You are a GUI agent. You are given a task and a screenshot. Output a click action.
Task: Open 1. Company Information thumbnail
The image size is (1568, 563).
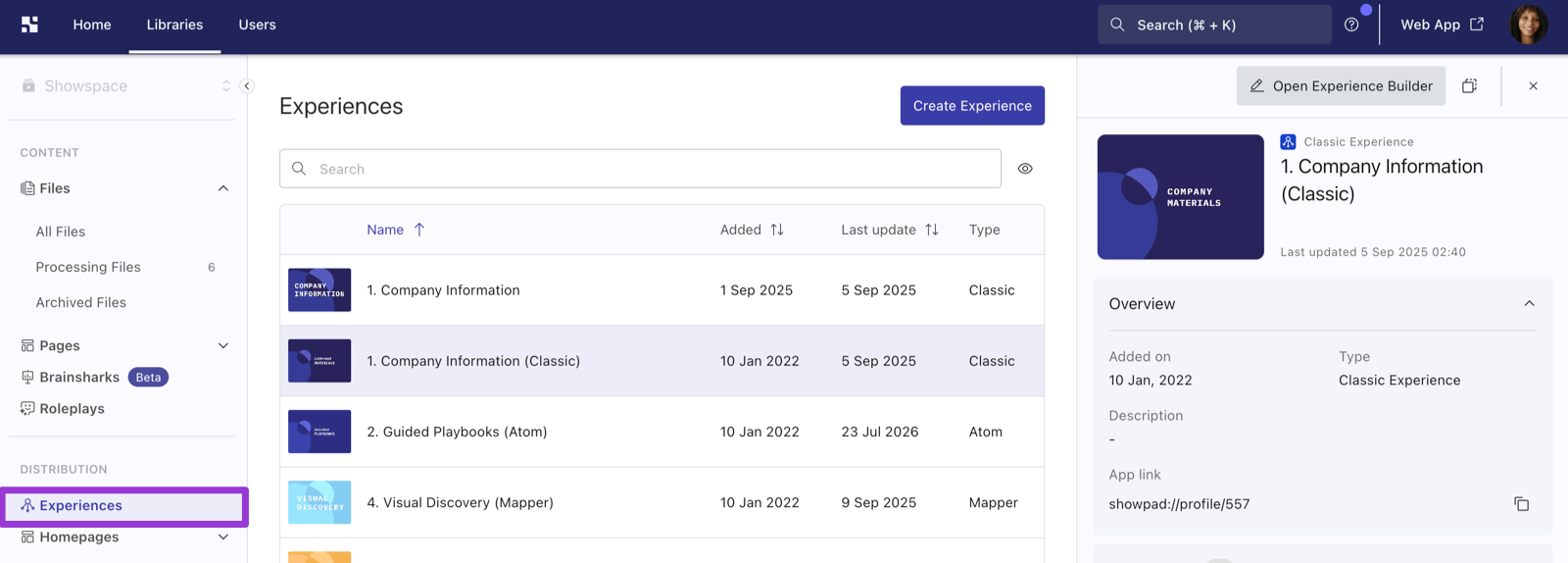(x=319, y=290)
